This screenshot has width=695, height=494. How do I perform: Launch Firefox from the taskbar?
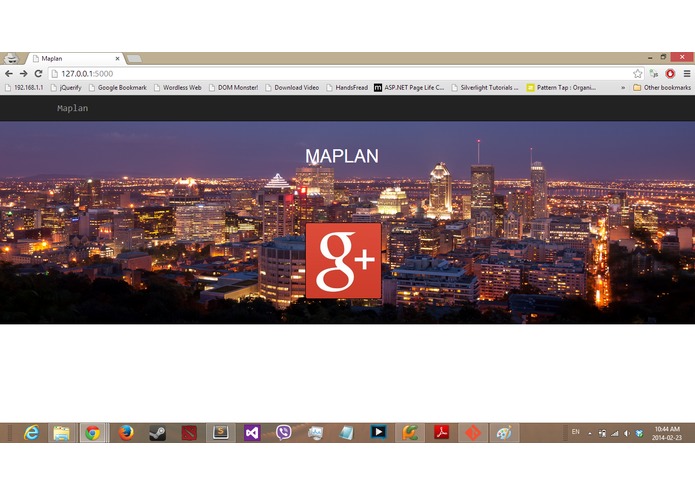pyautogui.click(x=126, y=432)
